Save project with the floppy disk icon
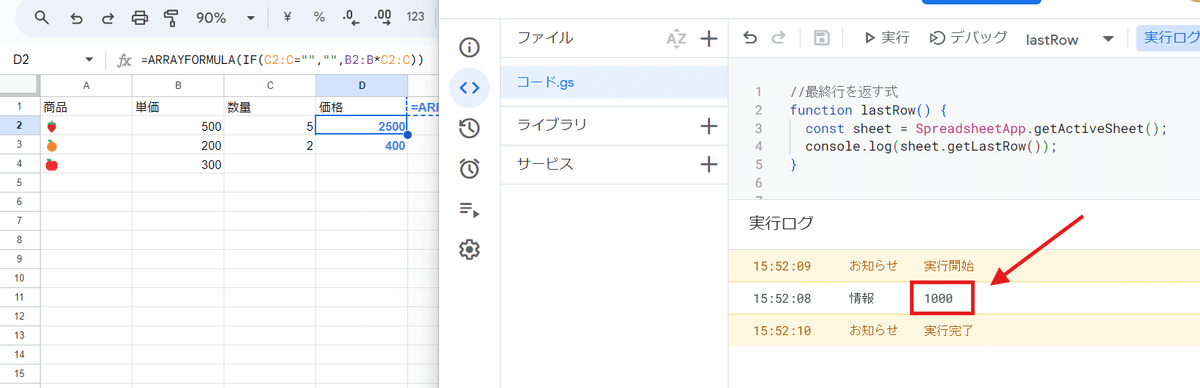This screenshot has width=1200, height=388. coord(821,38)
